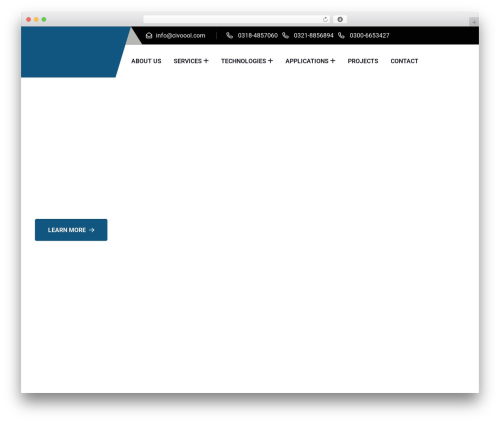500x423 pixels.
Task: Click the Learn More button
Action: tap(71, 230)
